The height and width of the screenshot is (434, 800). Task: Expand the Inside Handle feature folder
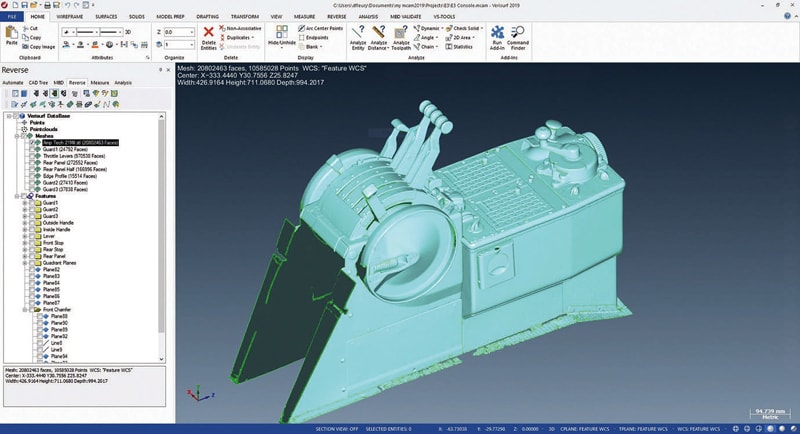pyautogui.click(x=24, y=229)
